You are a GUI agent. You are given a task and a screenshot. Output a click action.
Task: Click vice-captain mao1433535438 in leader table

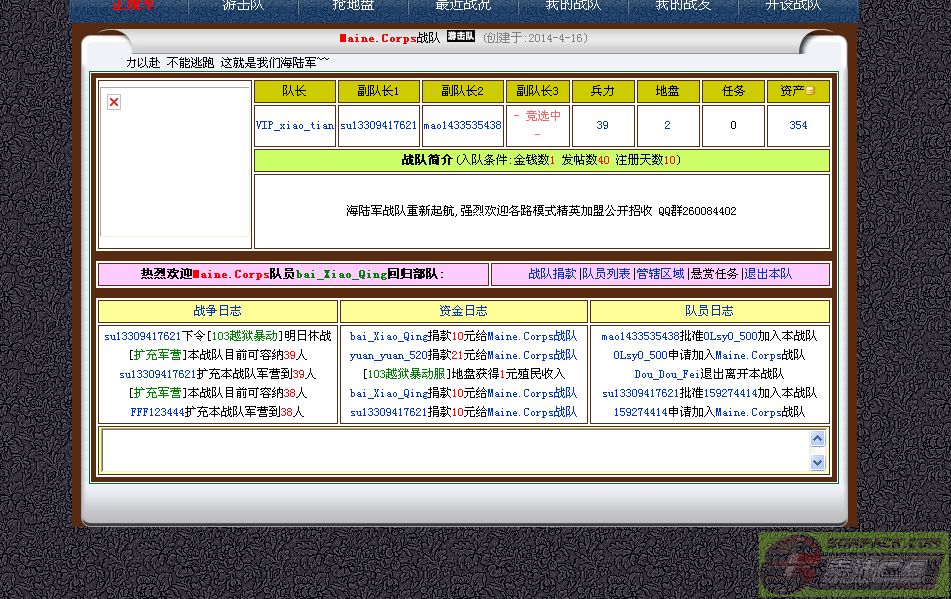tap(462, 126)
